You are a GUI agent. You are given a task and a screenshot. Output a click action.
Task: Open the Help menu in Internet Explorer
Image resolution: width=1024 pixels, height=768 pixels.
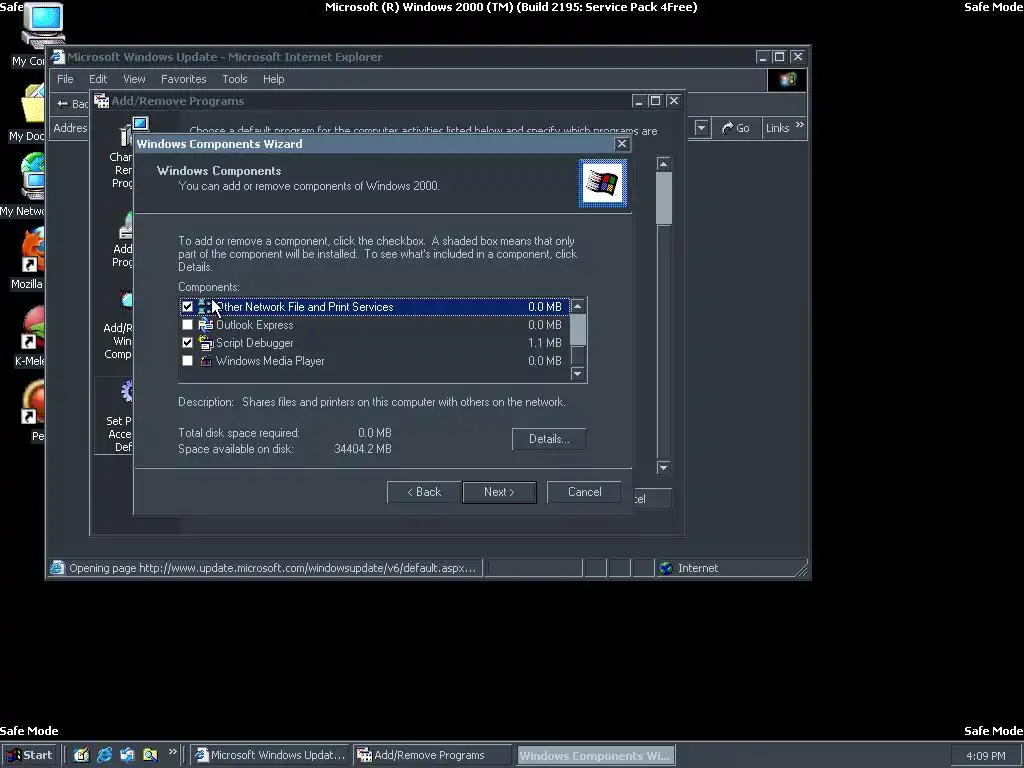click(x=274, y=79)
